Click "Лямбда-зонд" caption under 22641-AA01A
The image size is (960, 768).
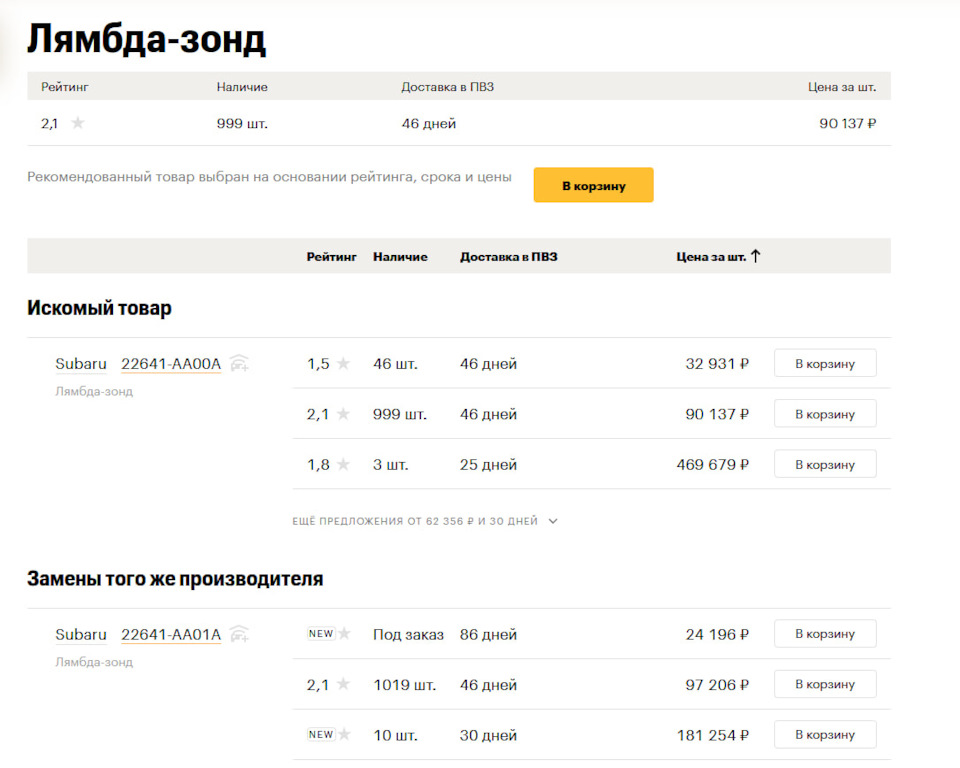coord(94,662)
